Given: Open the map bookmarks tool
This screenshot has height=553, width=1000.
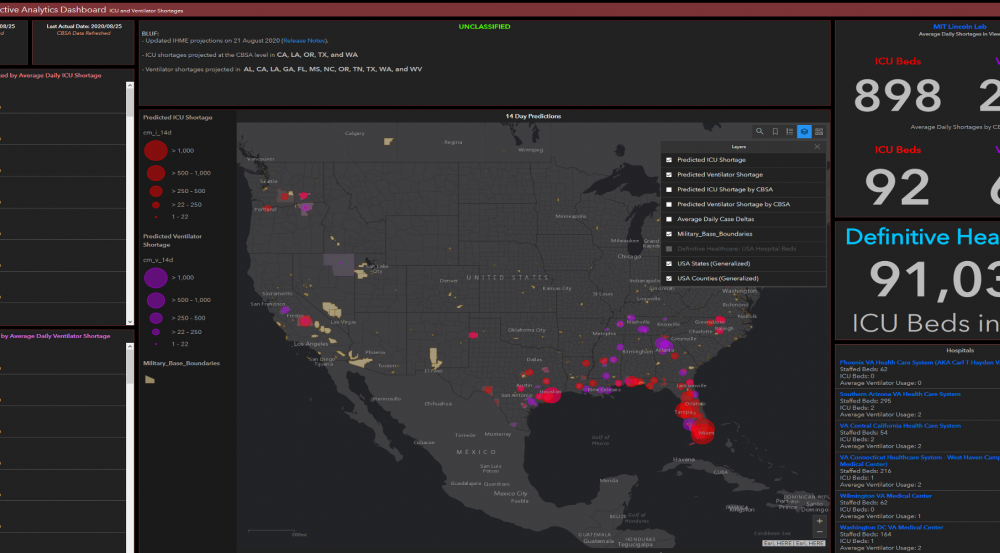Looking at the screenshot, I should 775,131.
